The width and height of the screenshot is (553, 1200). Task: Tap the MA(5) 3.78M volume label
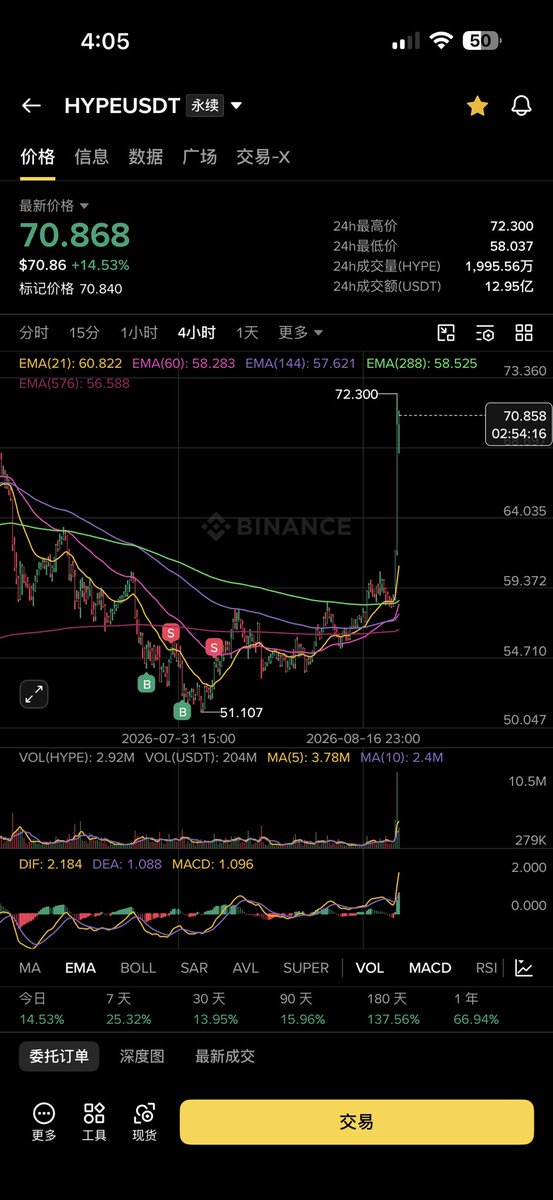point(308,758)
